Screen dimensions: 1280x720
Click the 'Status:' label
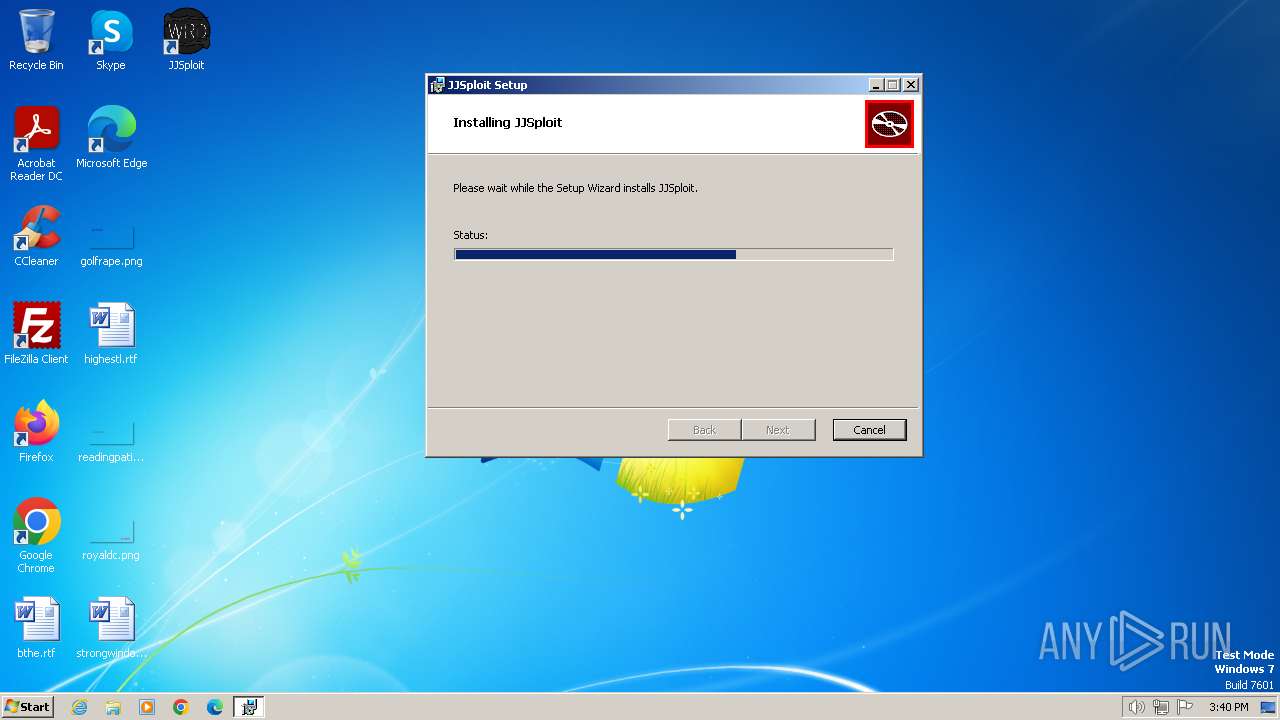coord(470,235)
